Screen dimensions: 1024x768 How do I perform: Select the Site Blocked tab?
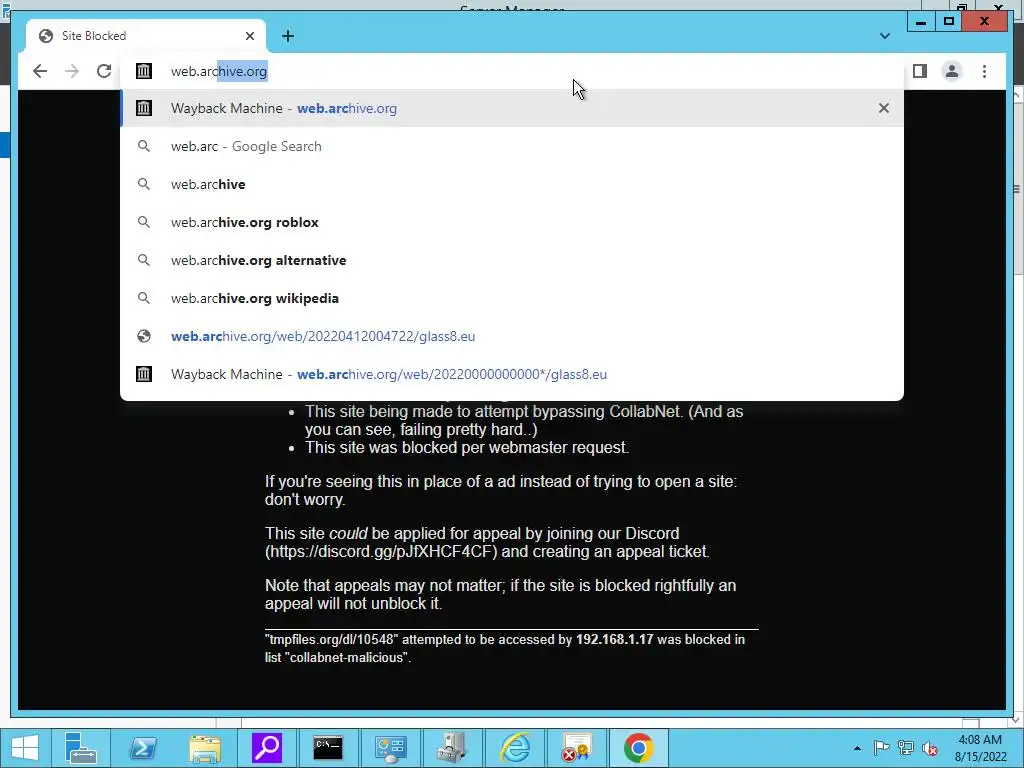tap(146, 36)
